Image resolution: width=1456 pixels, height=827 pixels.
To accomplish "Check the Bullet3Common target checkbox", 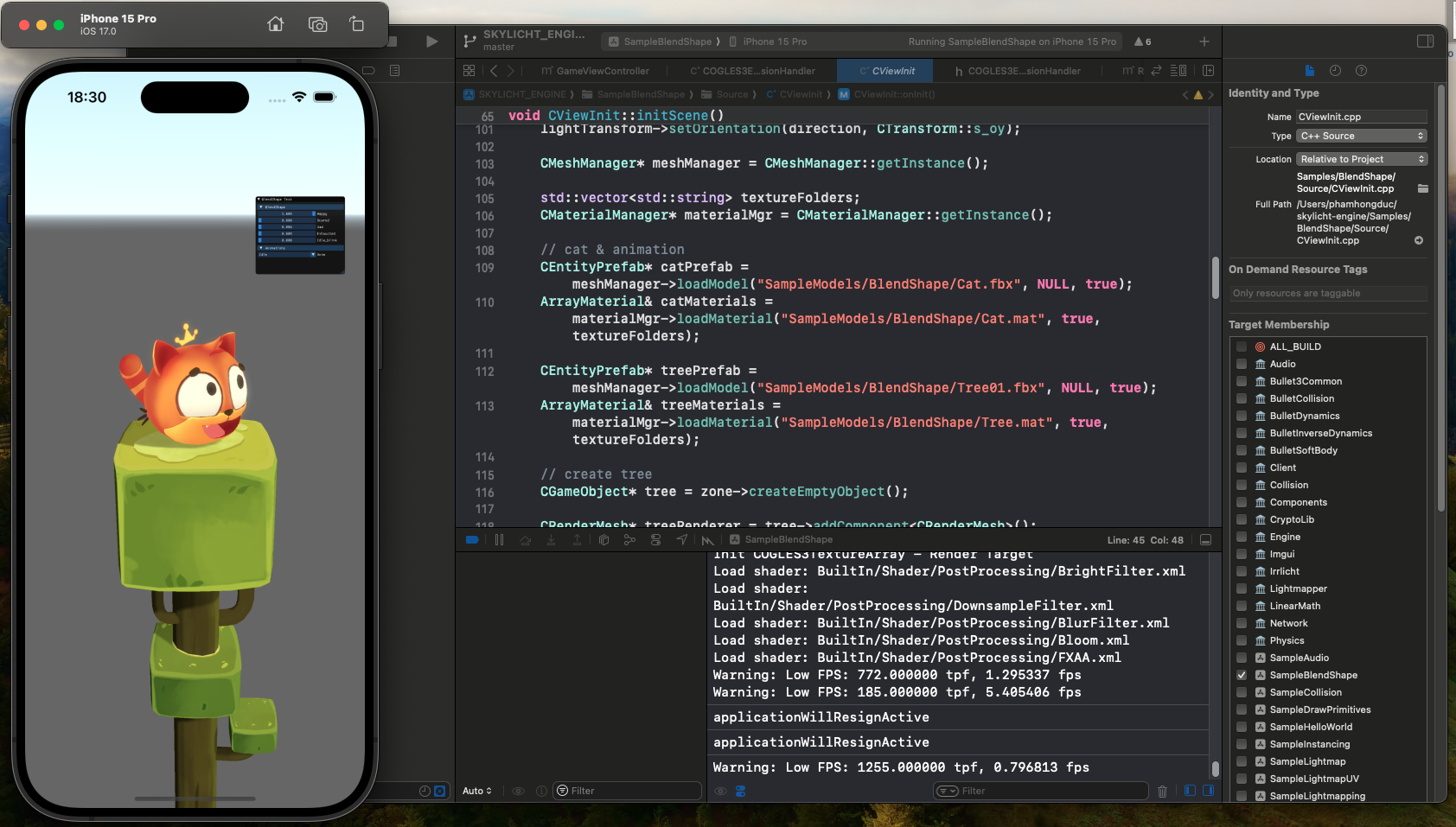I will pyautogui.click(x=1242, y=381).
